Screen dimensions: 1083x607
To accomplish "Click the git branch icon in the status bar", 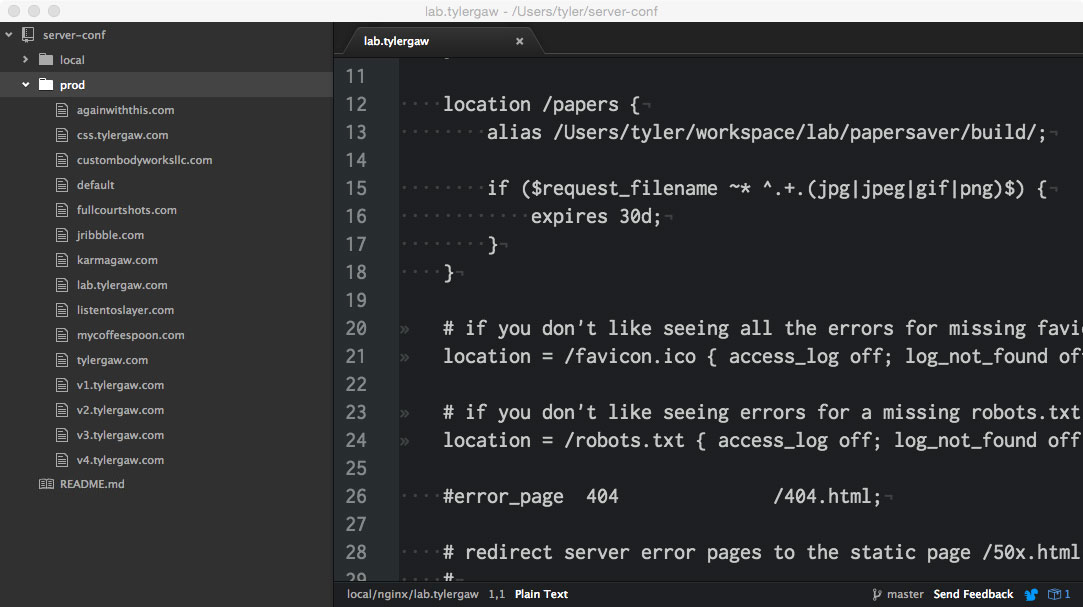I will (878, 593).
